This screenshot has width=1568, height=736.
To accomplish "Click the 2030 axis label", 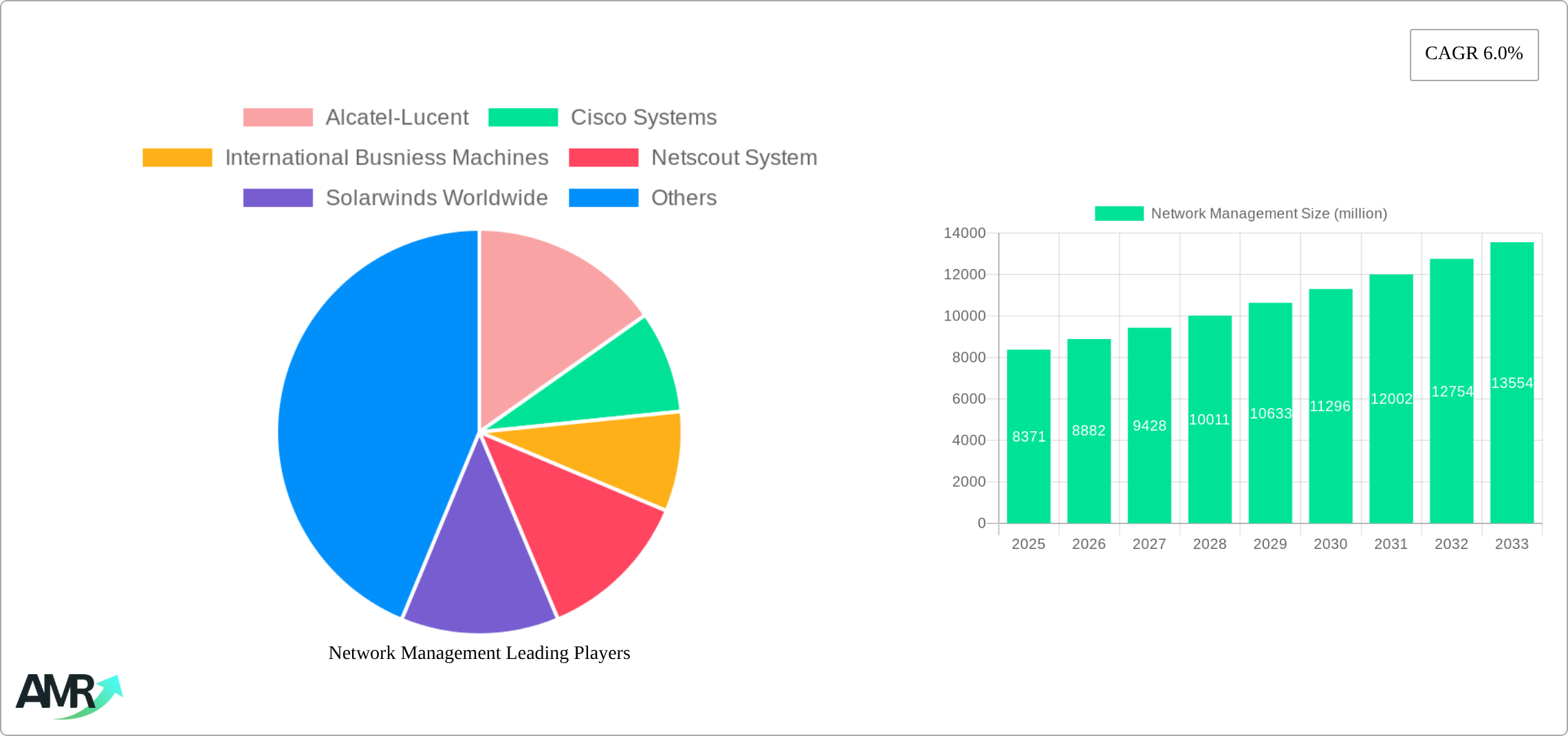I will click(x=1330, y=544).
